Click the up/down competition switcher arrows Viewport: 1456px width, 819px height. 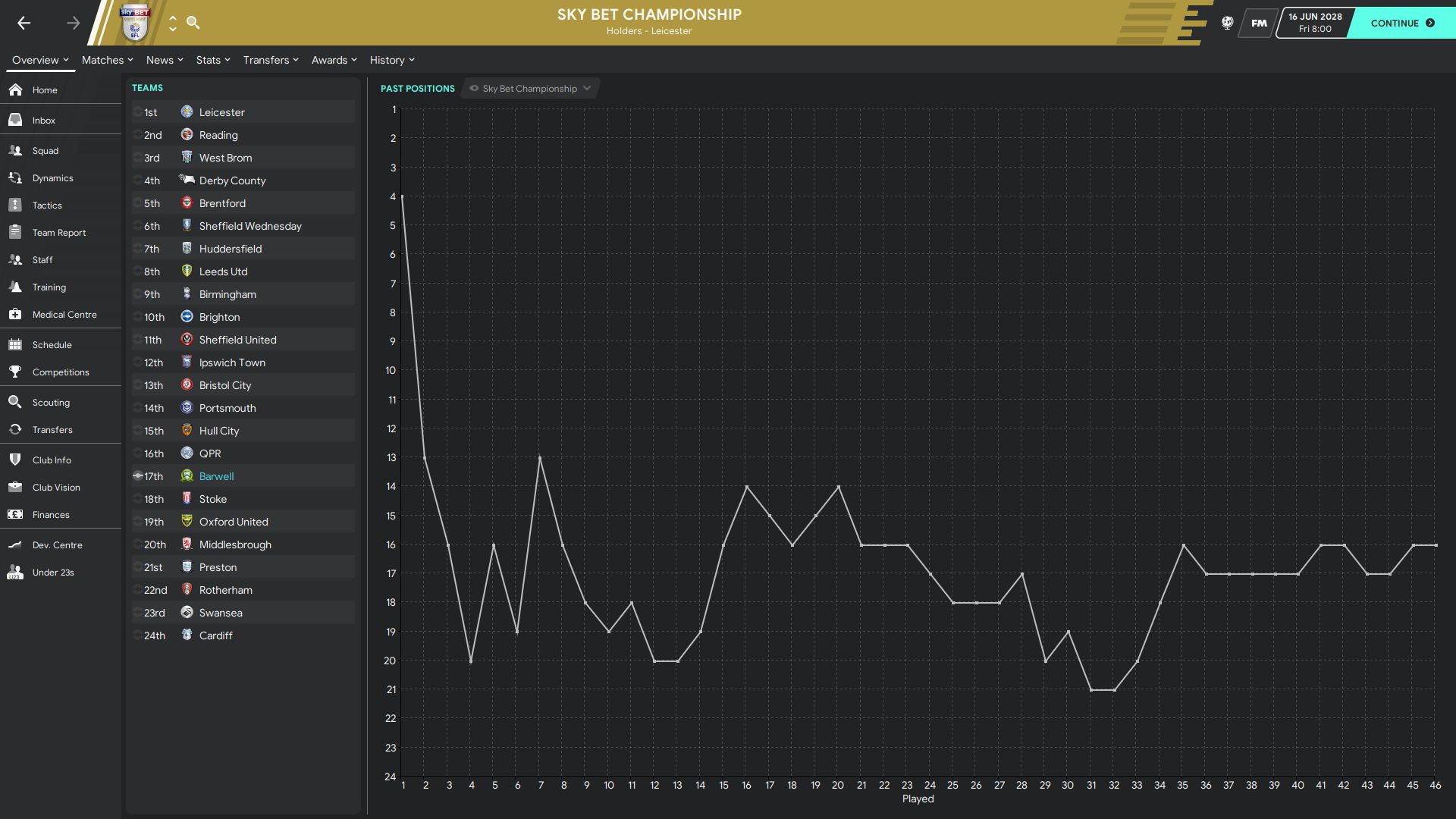[x=173, y=23]
